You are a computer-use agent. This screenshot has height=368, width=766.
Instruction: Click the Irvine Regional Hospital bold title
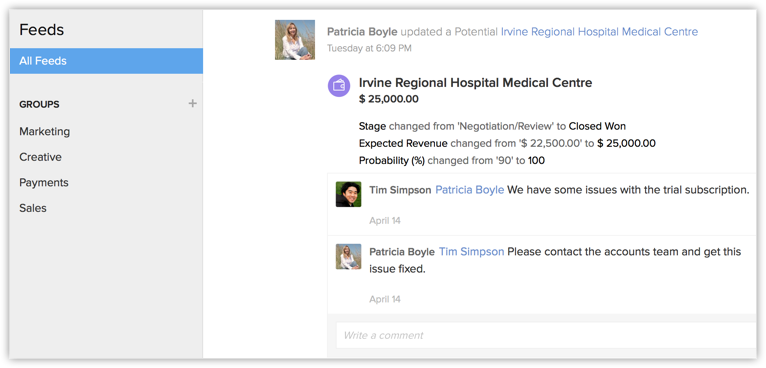[475, 83]
